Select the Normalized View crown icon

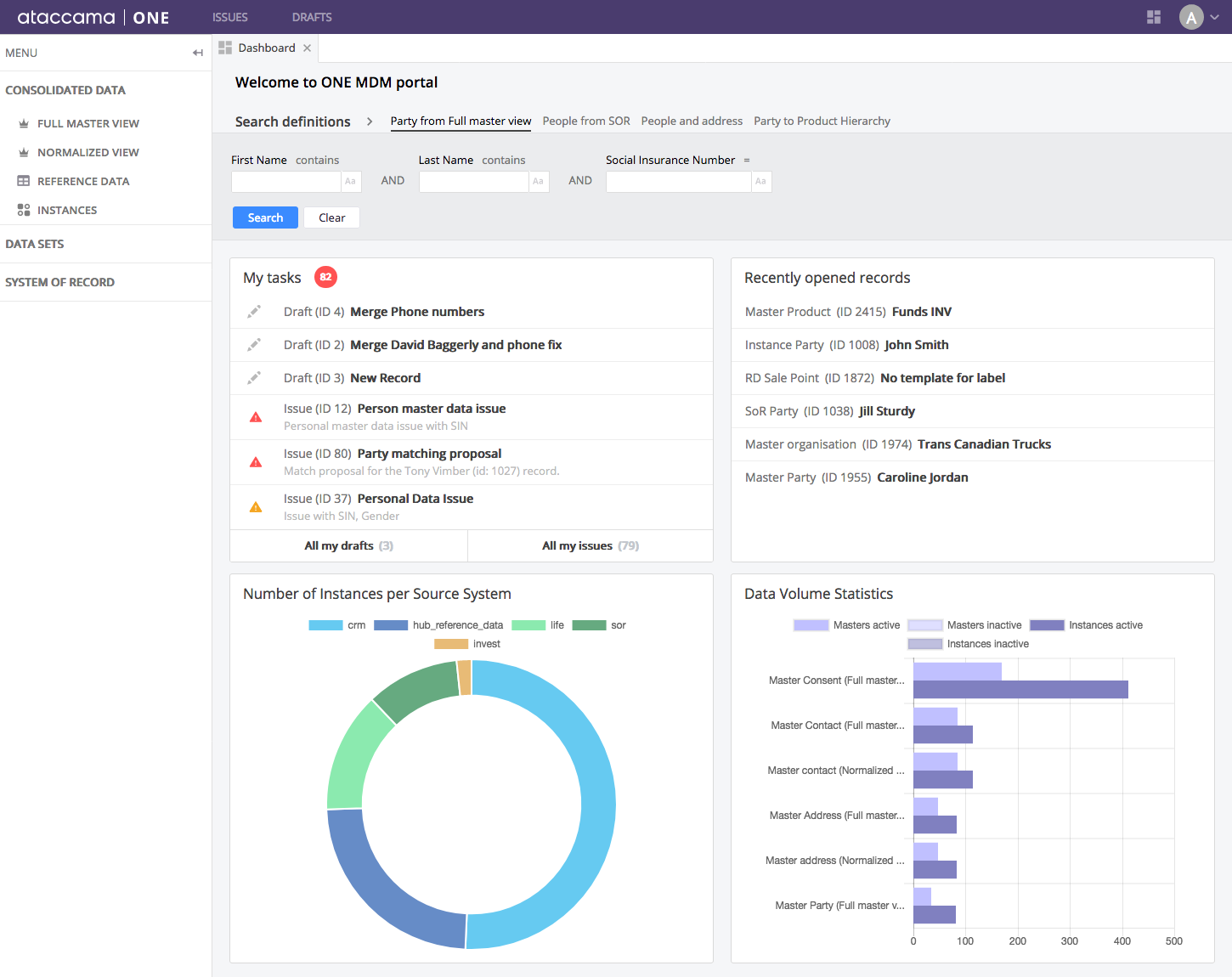23,152
